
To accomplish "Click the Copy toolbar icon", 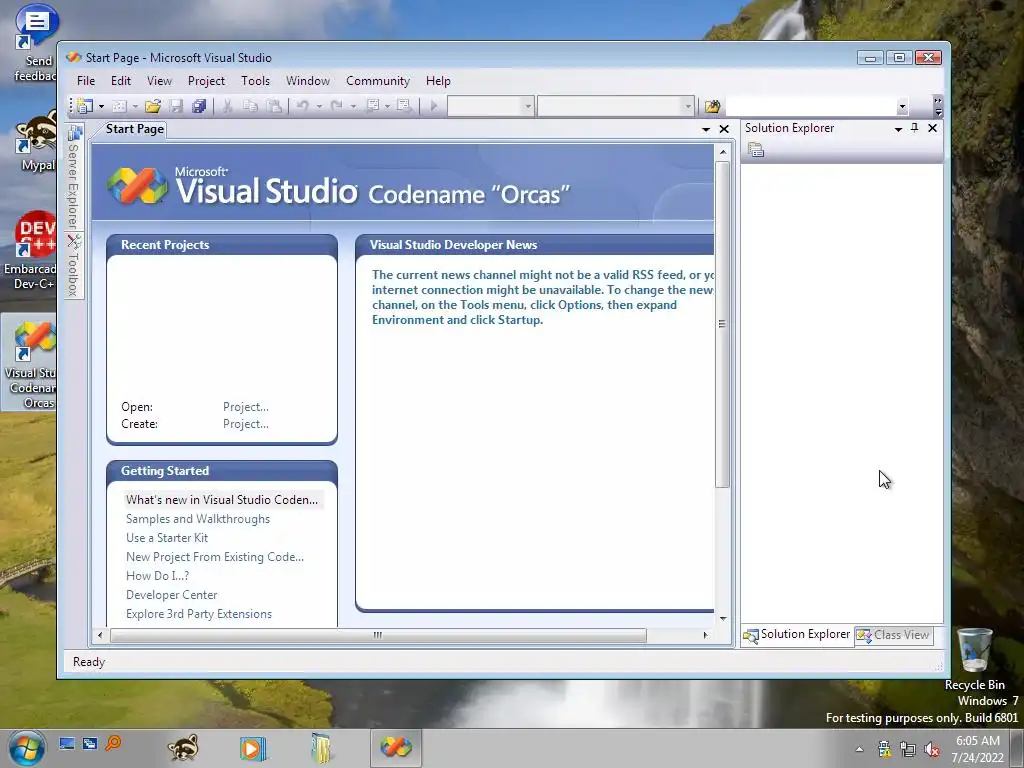I will [250, 106].
